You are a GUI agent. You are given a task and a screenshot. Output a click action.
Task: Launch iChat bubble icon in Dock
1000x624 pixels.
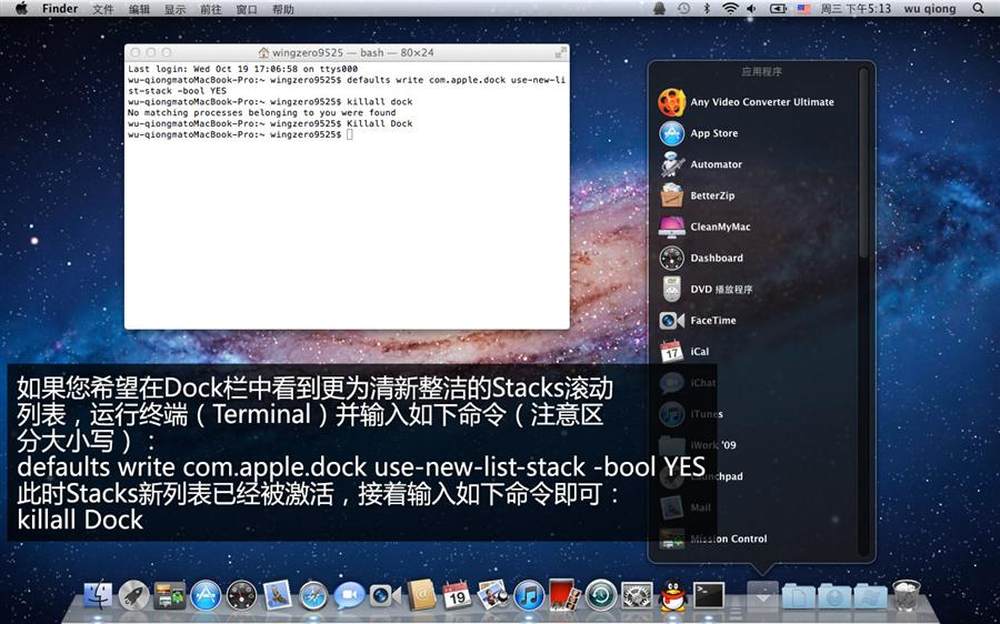[349, 596]
